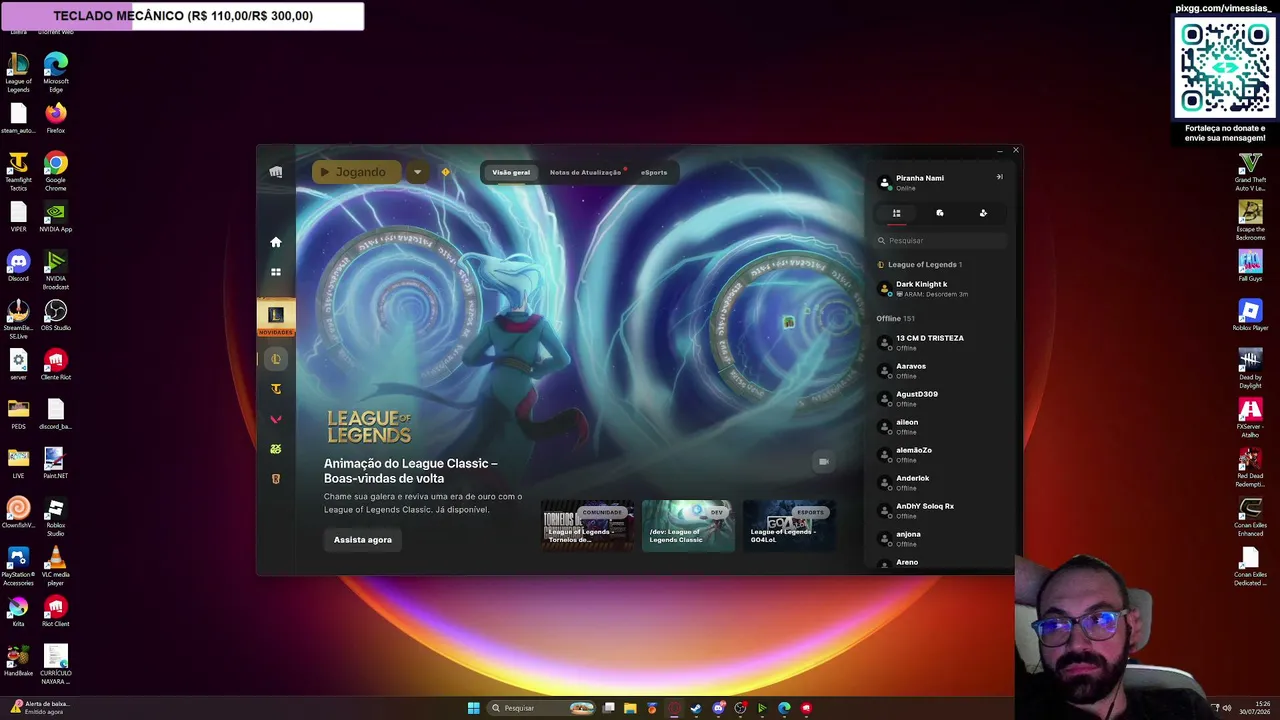Open the eSports tab
1280x720 pixels.
654,172
